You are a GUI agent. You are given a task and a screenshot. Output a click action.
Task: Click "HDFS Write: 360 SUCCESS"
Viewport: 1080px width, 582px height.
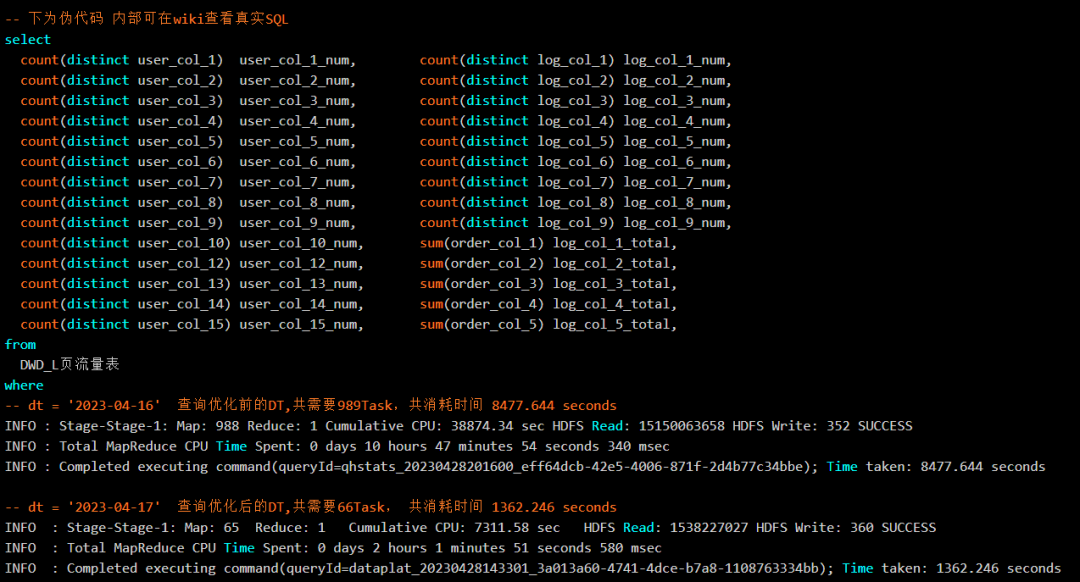click(x=846, y=528)
